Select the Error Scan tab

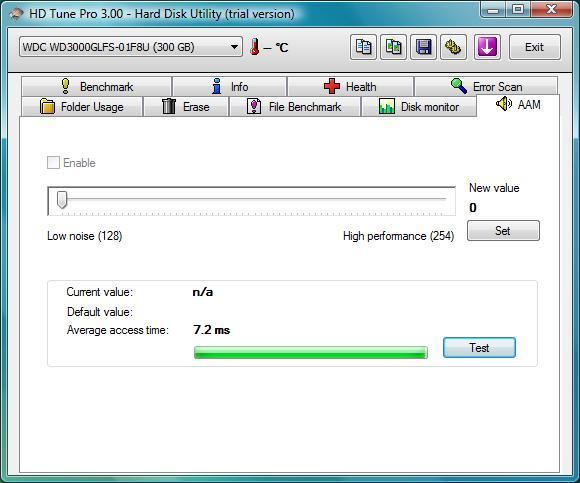click(x=486, y=87)
